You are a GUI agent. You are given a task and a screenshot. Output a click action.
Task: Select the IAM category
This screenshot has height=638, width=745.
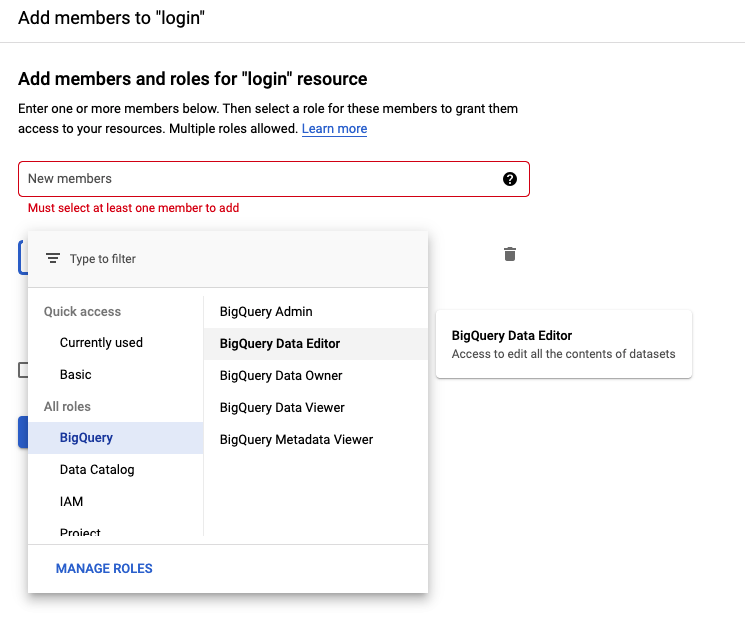pyautogui.click(x=115, y=501)
